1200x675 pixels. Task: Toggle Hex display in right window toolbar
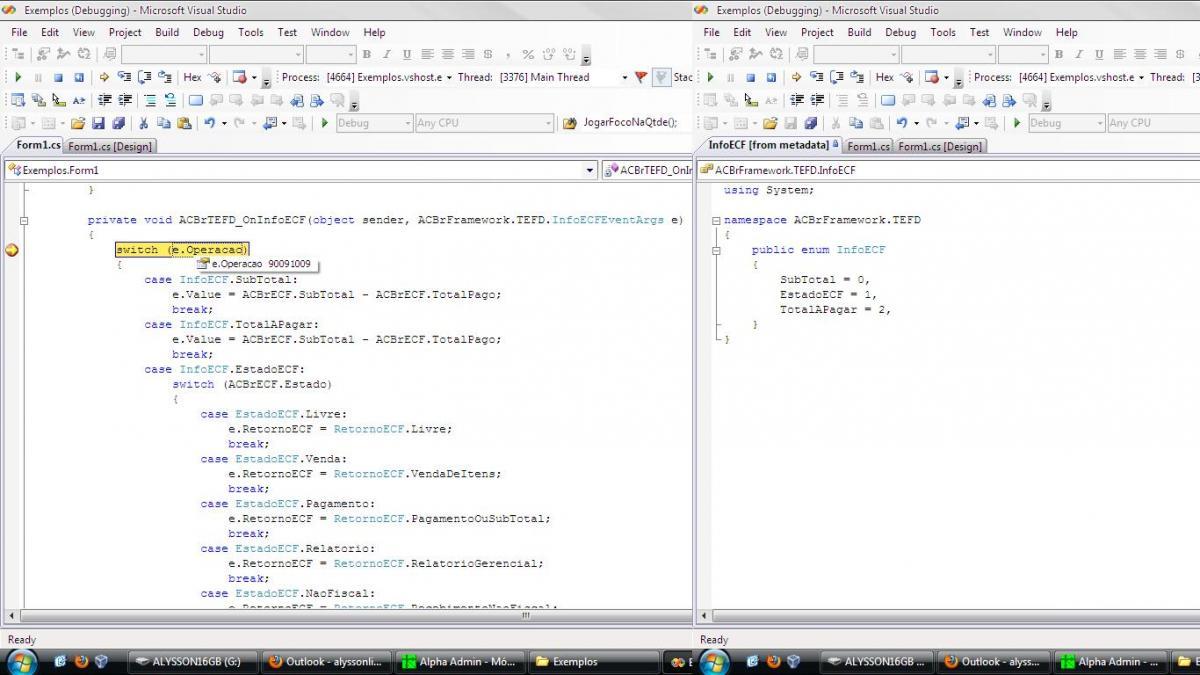click(884, 77)
